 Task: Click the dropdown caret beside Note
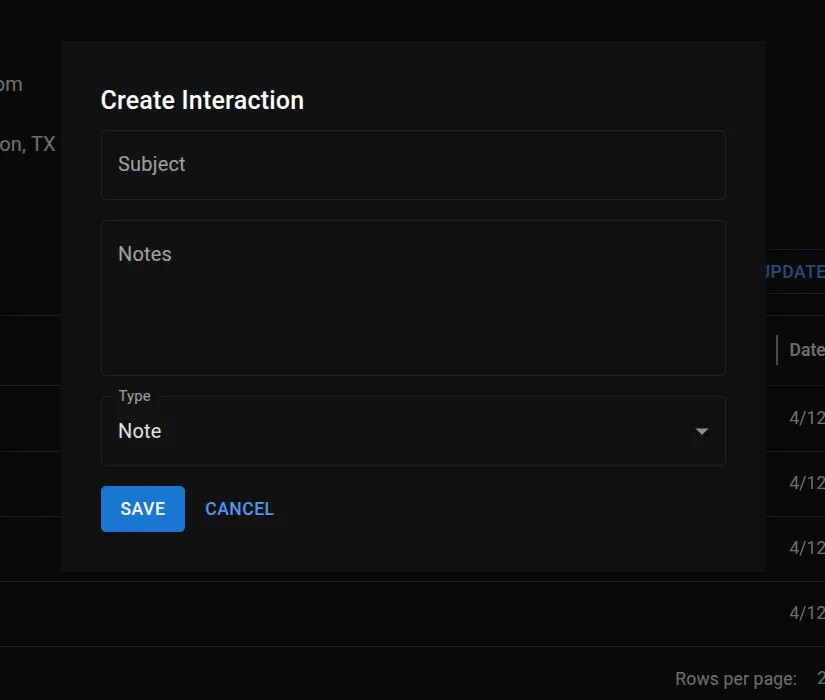tap(700, 431)
